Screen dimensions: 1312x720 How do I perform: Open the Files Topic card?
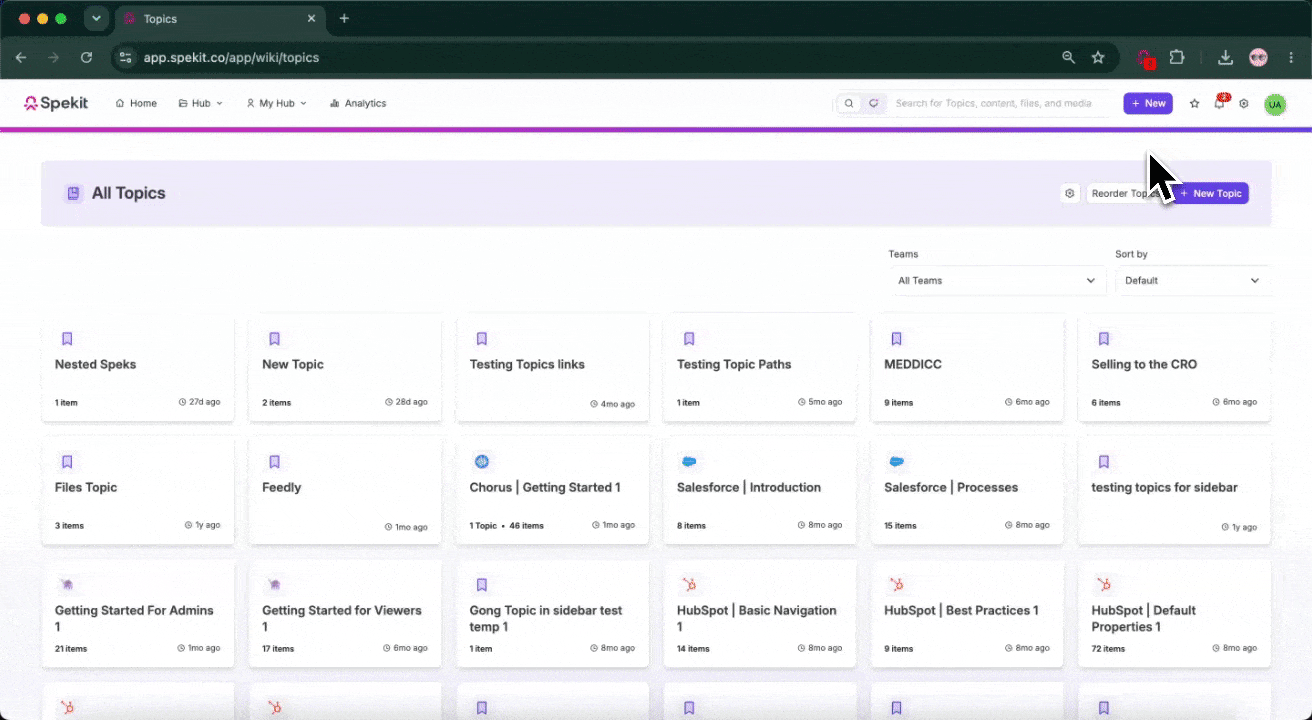click(x=138, y=490)
